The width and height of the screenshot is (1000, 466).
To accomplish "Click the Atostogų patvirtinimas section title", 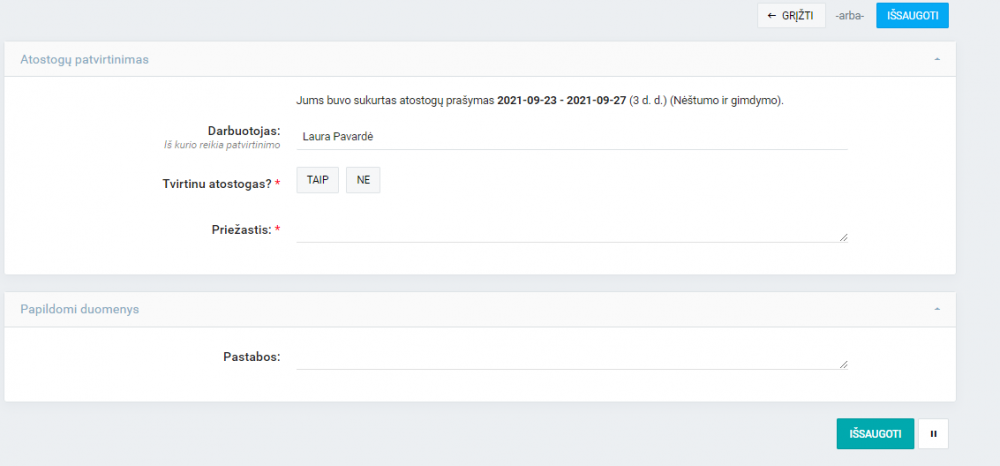I will [x=85, y=59].
